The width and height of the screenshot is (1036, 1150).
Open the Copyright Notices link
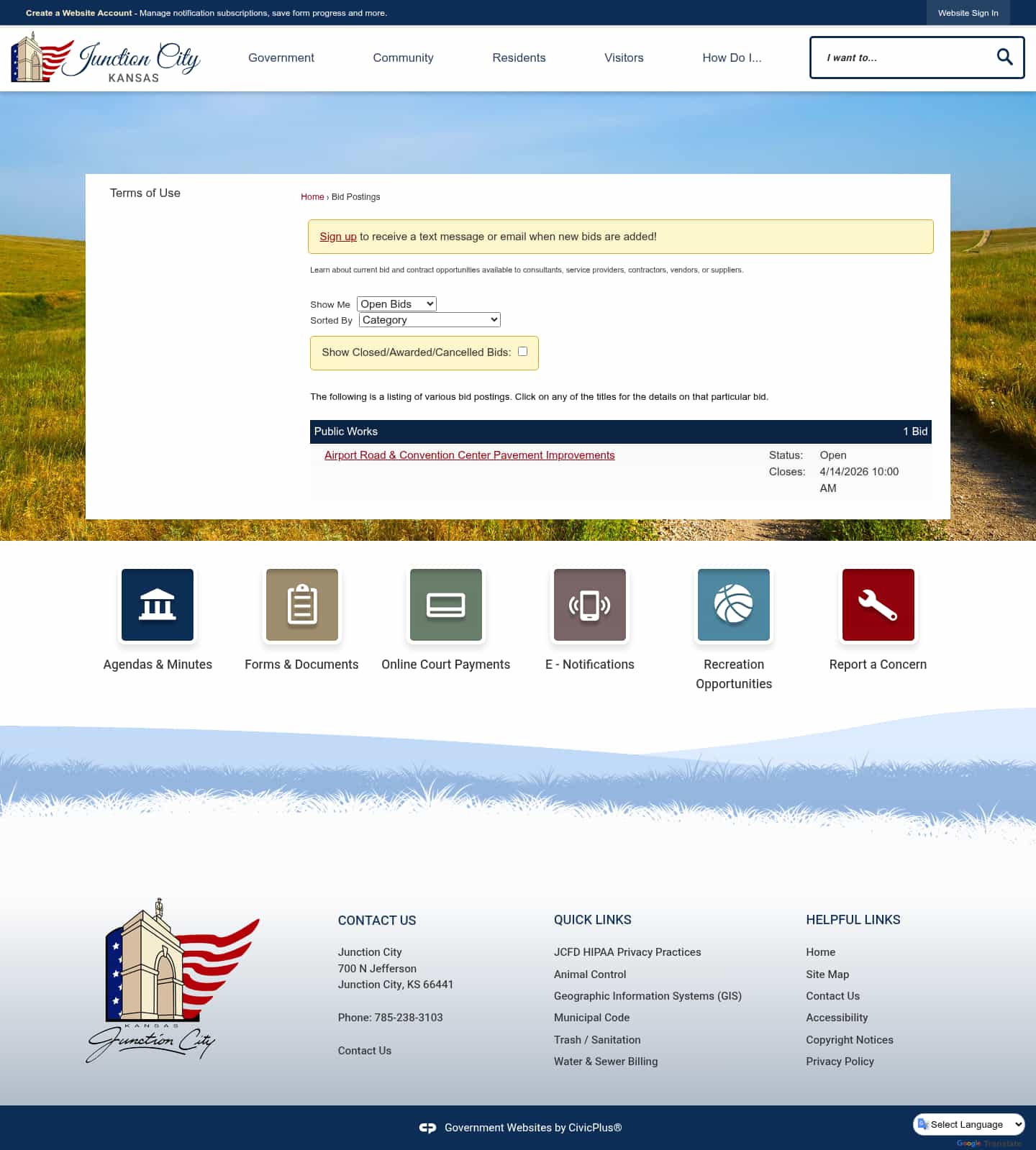pos(850,1040)
